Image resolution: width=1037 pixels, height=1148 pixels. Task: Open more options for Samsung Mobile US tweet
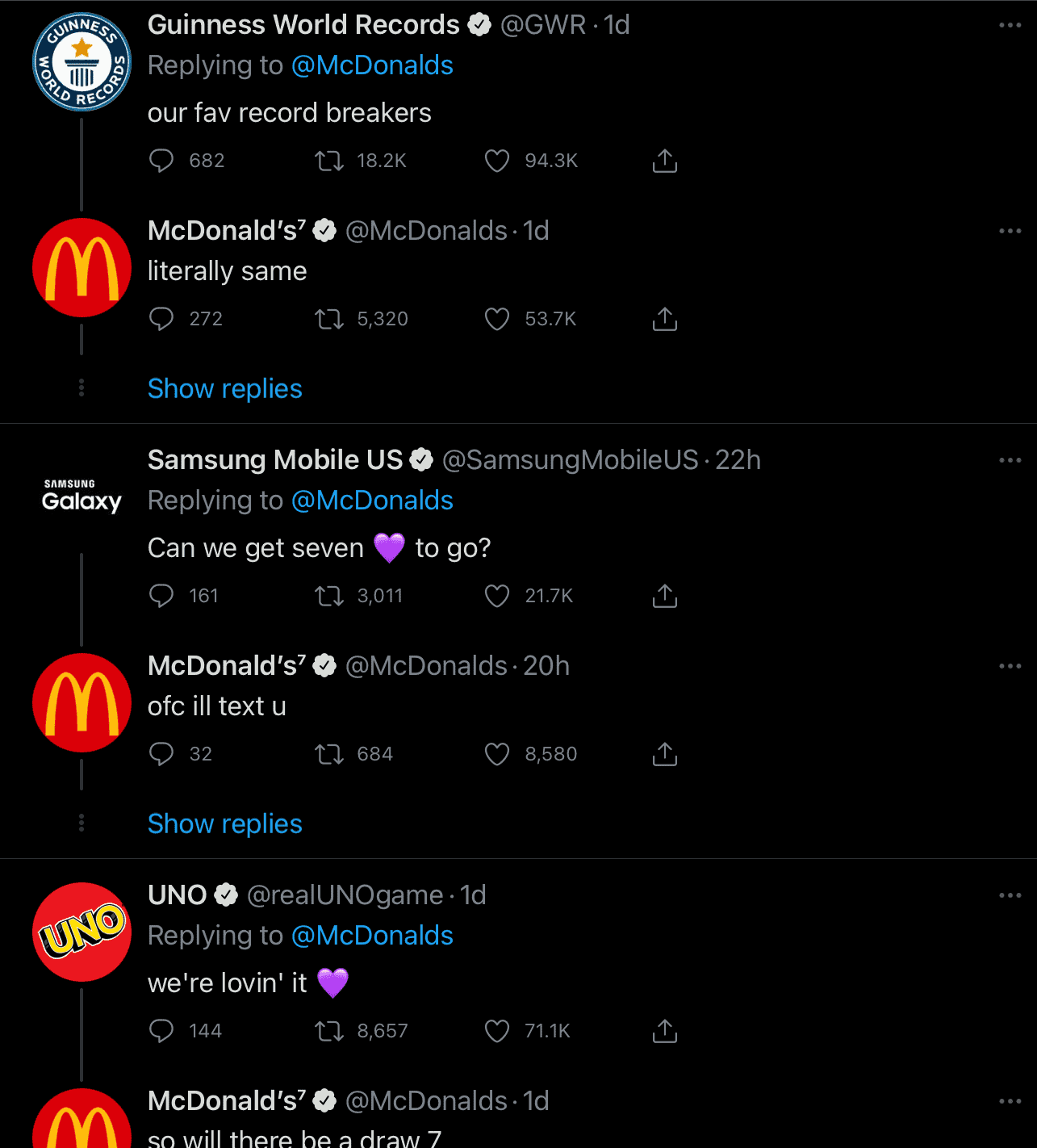click(1010, 460)
